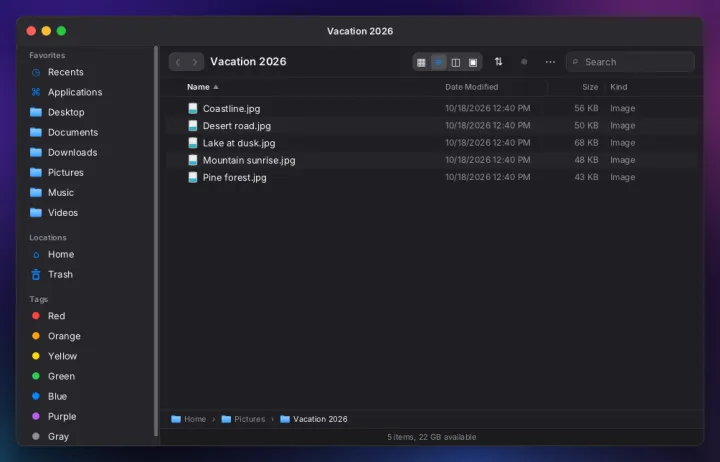720x462 pixels.
Task: Click the Pine forest.jpg file icon
Action: pos(193,177)
